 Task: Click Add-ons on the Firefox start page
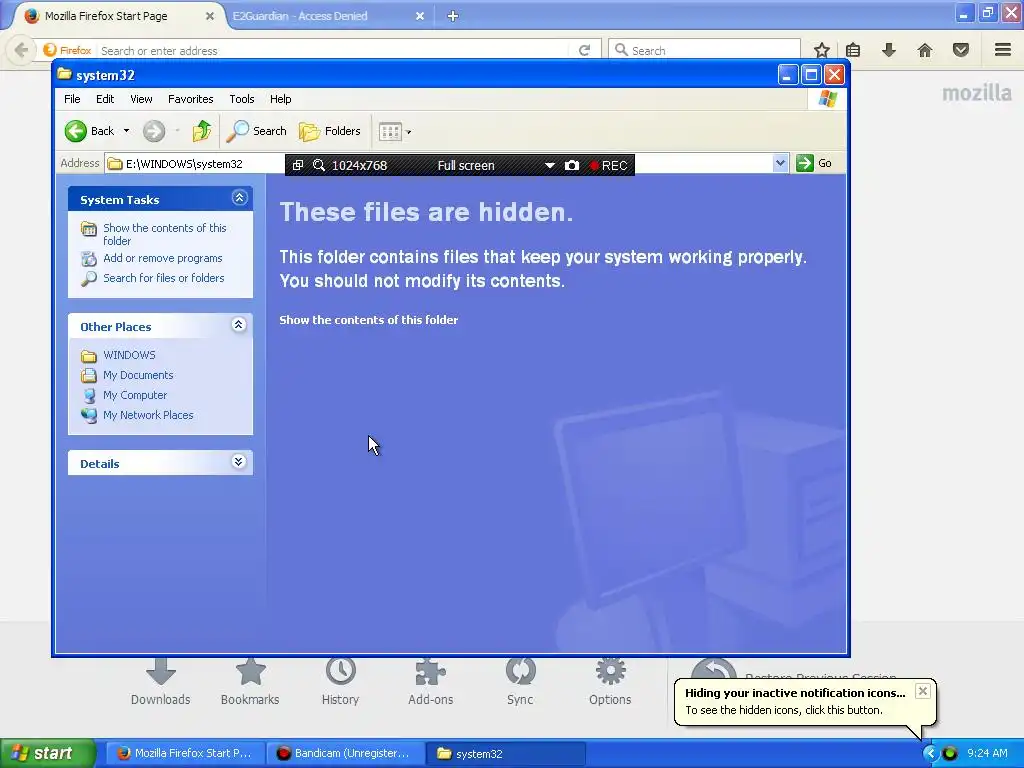pyautogui.click(x=430, y=682)
